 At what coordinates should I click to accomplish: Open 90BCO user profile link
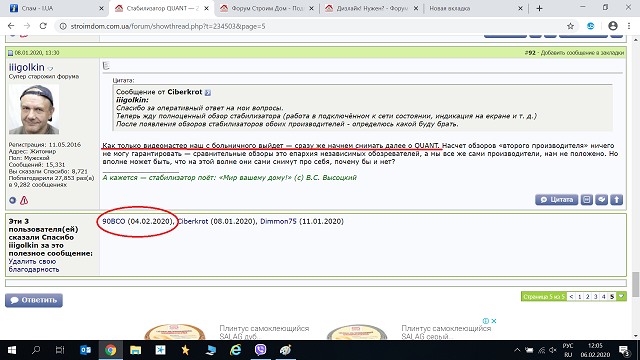(x=113, y=221)
